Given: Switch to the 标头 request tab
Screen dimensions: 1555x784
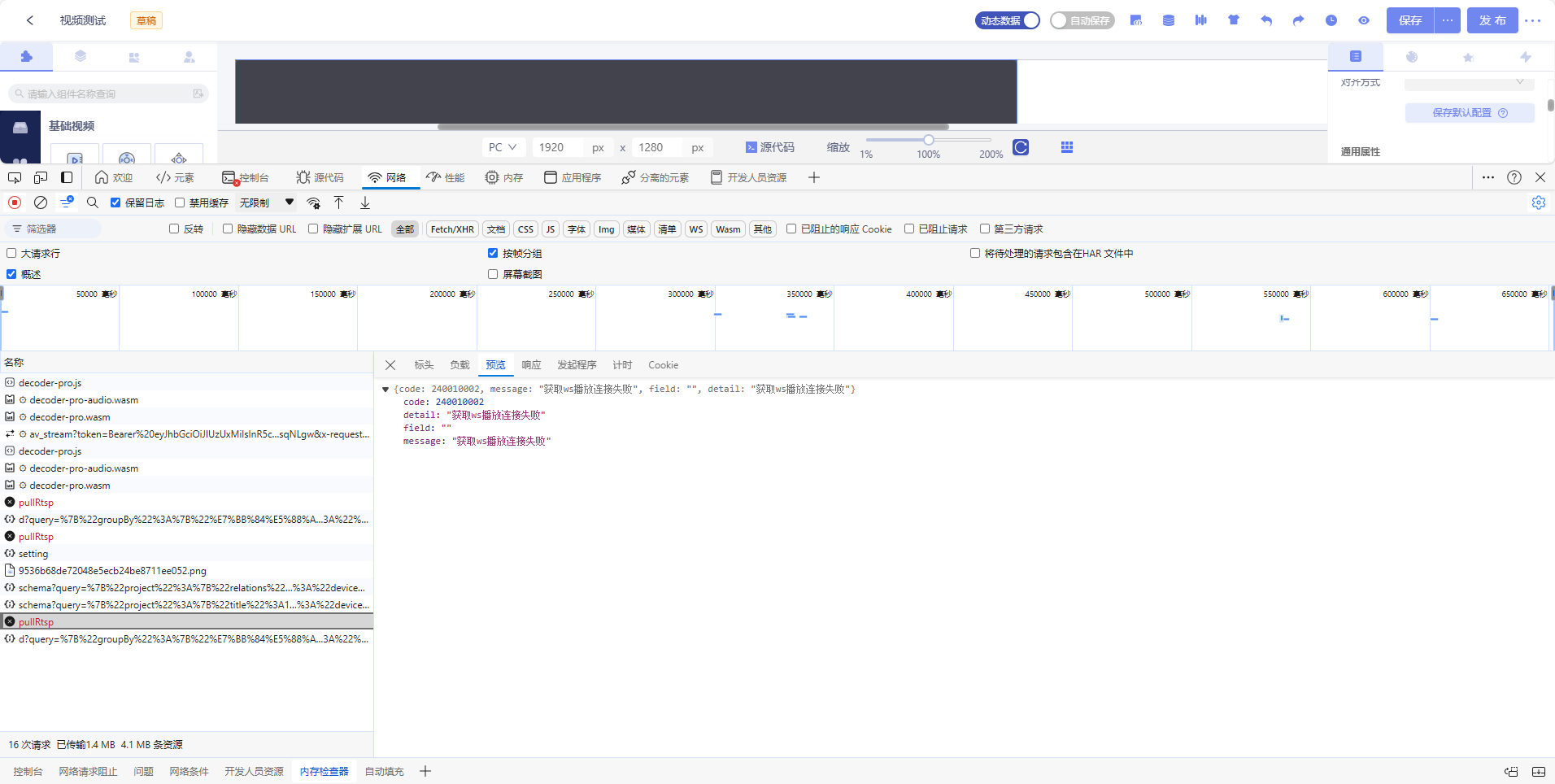Looking at the screenshot, I should [x=424, y=365].
